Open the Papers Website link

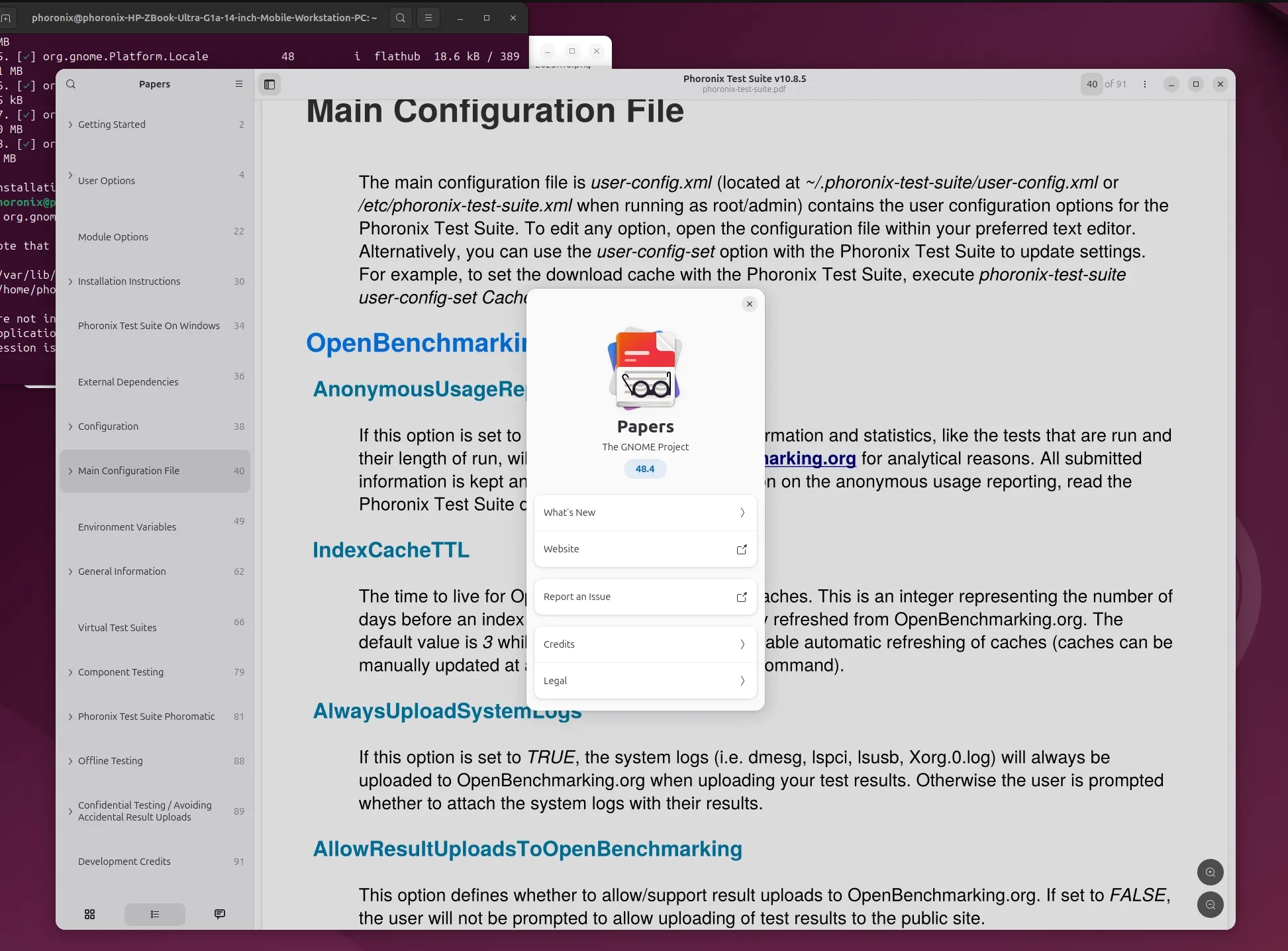645,549
